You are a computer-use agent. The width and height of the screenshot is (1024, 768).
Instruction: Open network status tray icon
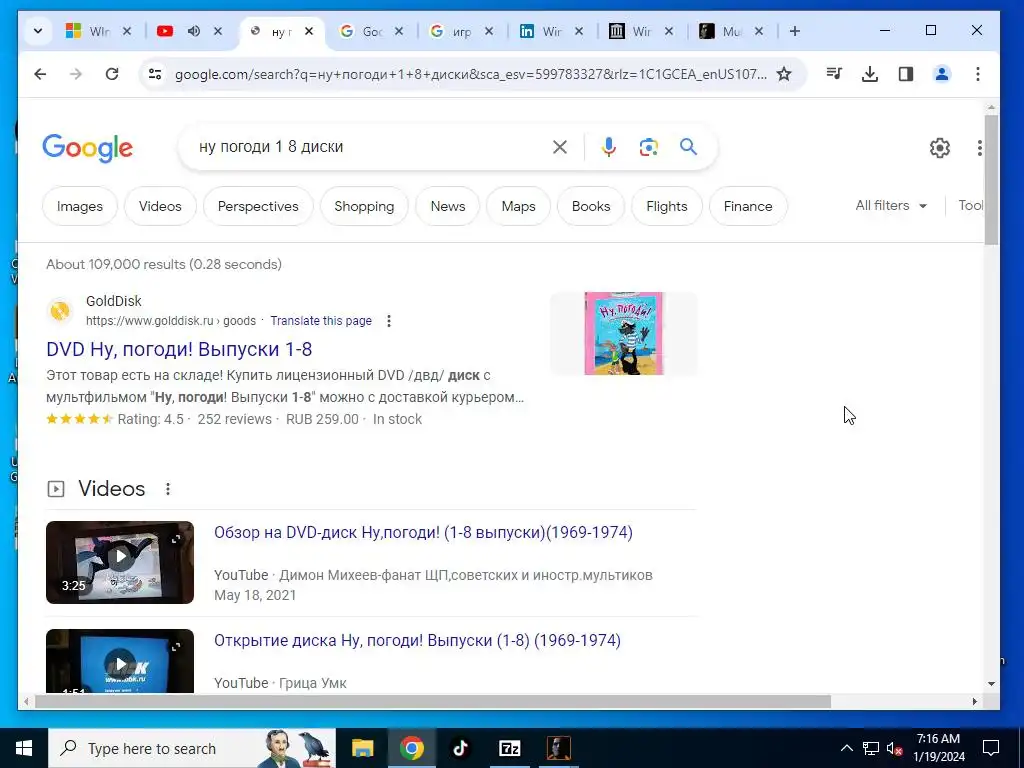pyautogui.click(x=871, y=748)
